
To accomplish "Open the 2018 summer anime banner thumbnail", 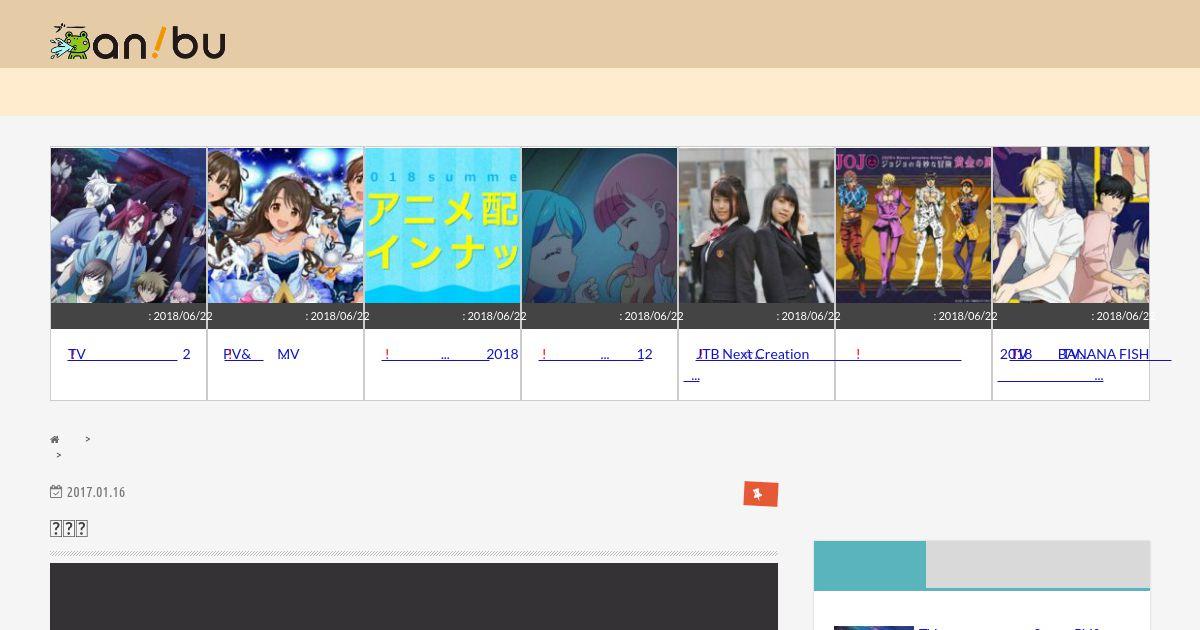I will pos(443,225).
